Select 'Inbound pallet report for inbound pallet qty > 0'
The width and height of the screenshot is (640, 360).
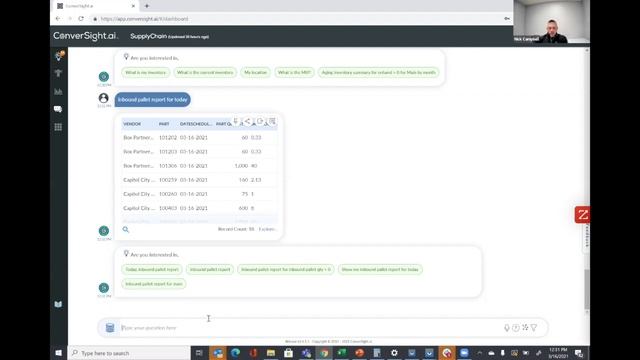(x=286, y=269)
